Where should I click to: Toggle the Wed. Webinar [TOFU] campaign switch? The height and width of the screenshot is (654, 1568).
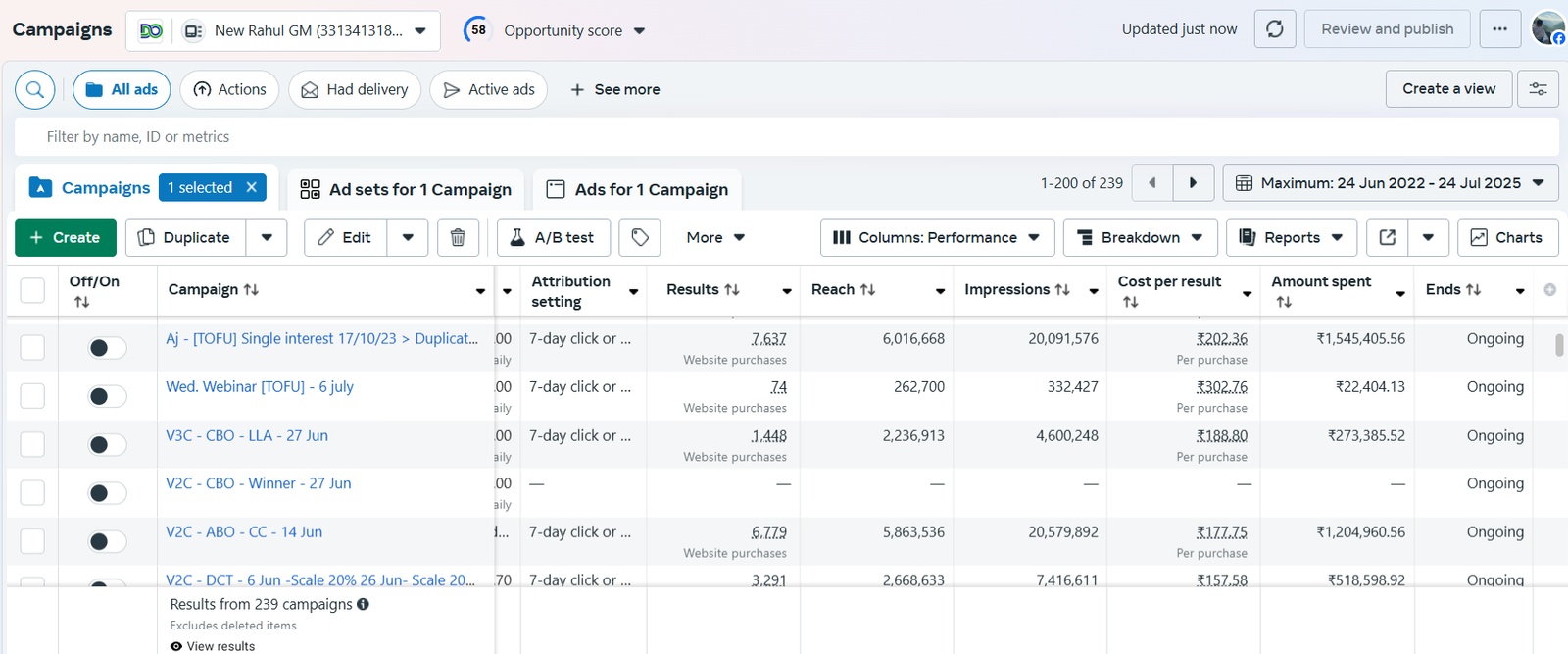point(107,396)
